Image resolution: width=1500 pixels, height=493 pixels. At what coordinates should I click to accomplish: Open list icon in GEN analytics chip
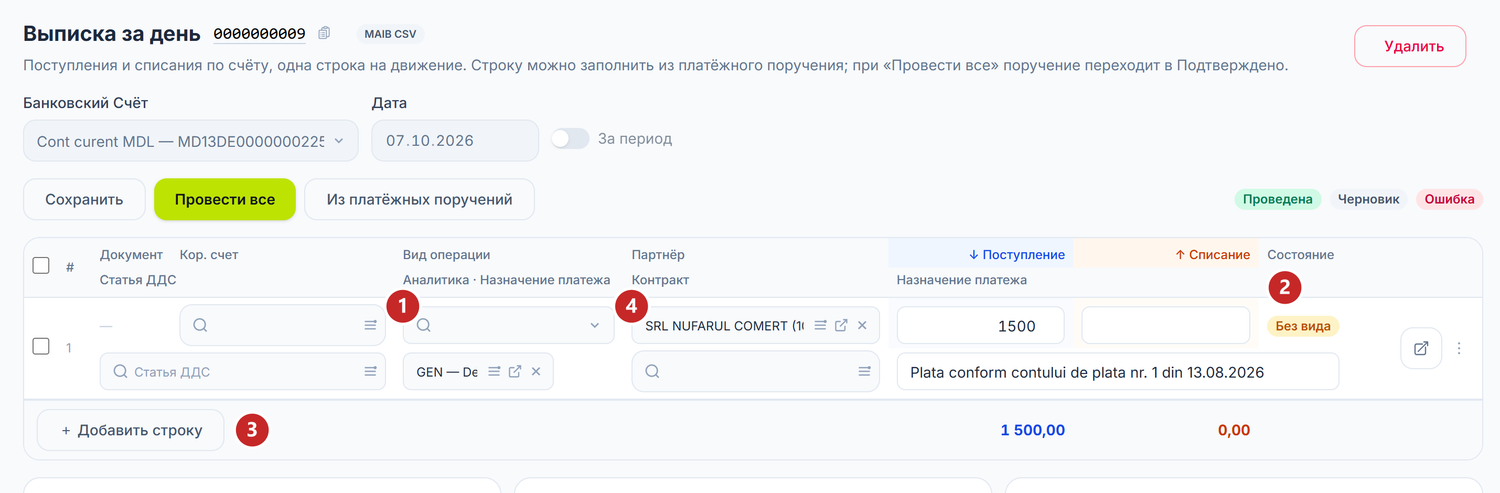tap(494, 371)
